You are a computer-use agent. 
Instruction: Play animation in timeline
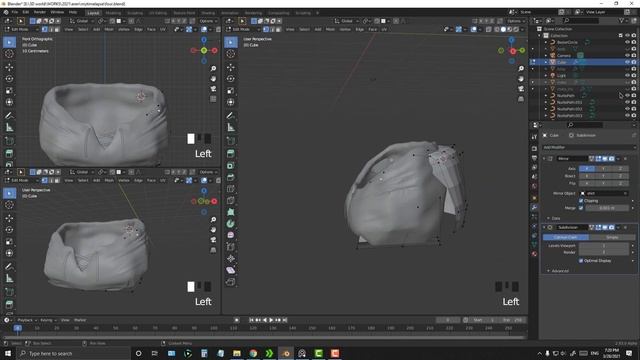271,320
